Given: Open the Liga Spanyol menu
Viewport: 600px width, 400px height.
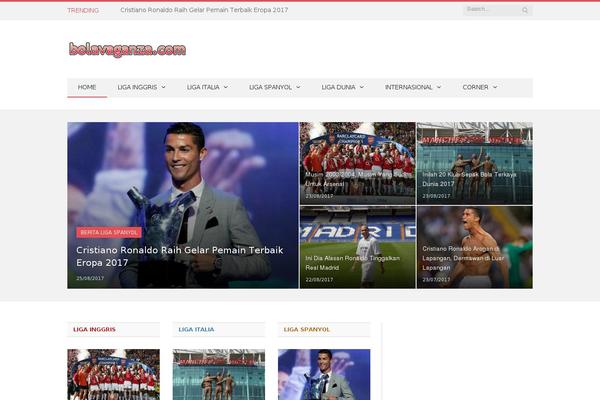Looking at the screenshot, I should (270, 87).
